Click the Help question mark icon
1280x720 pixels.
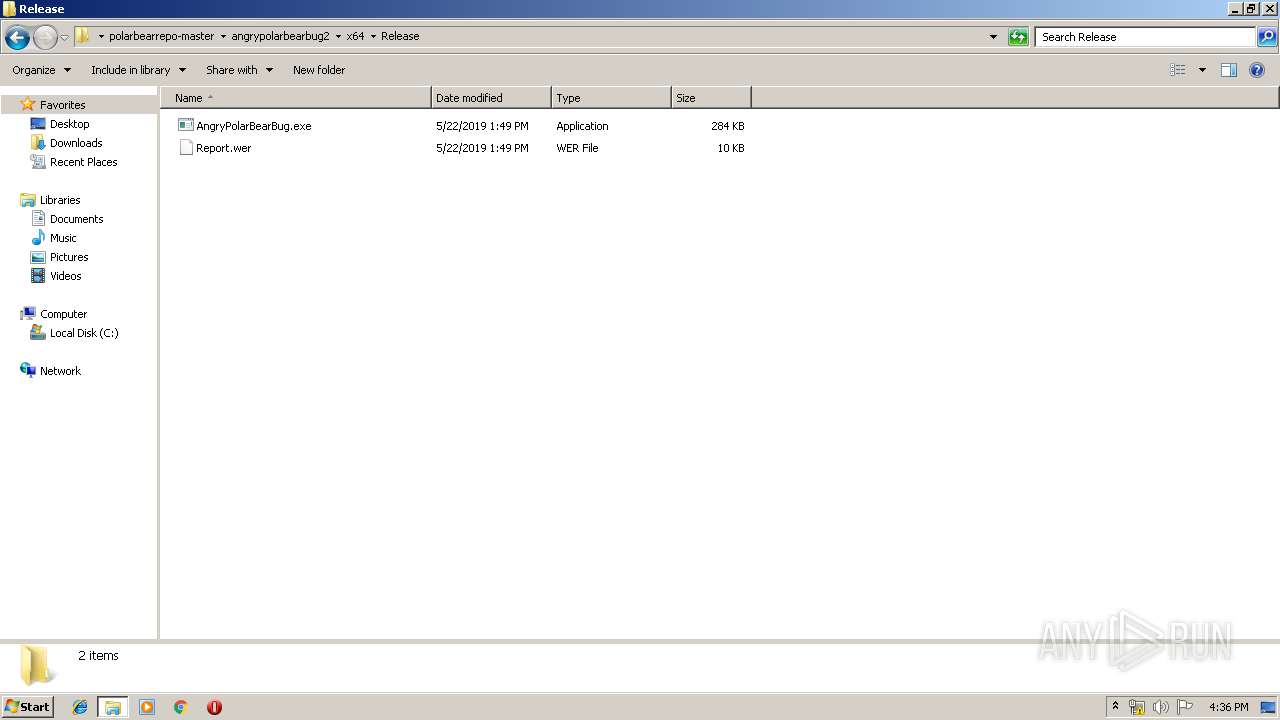[x=1258, y=70]
